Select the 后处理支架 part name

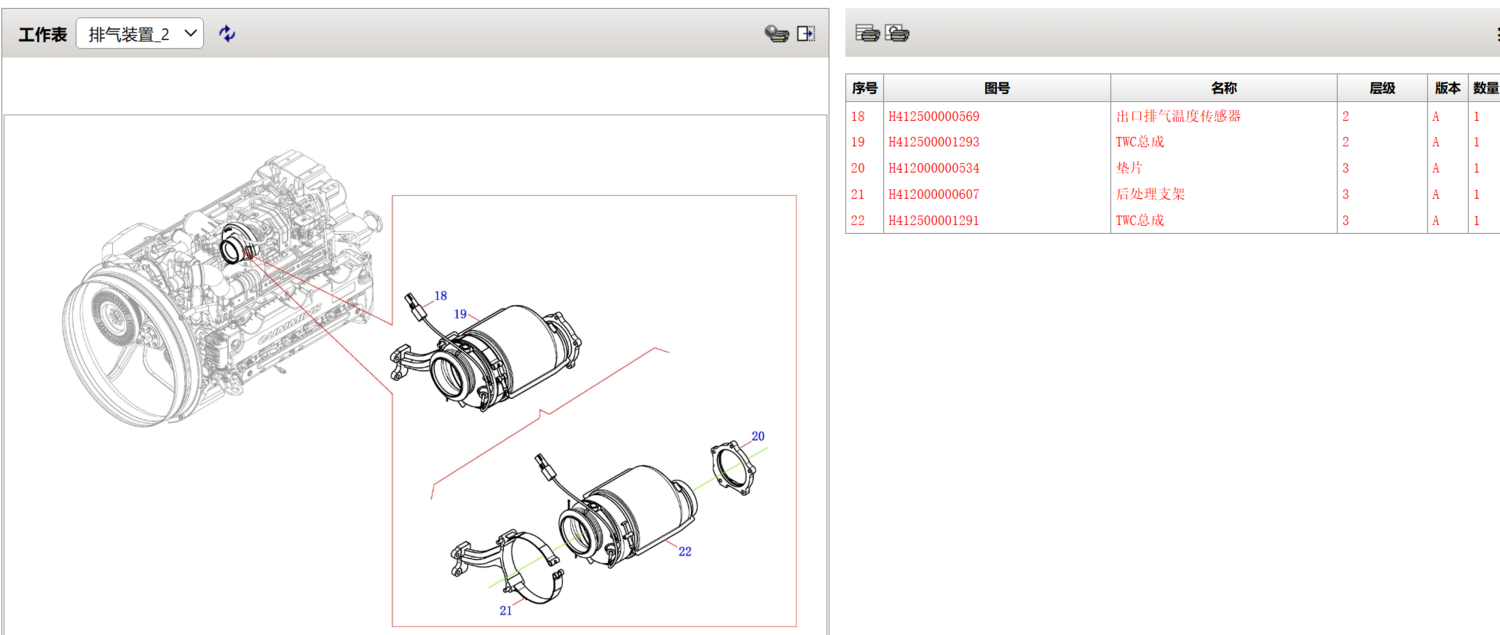(1150, 194)
